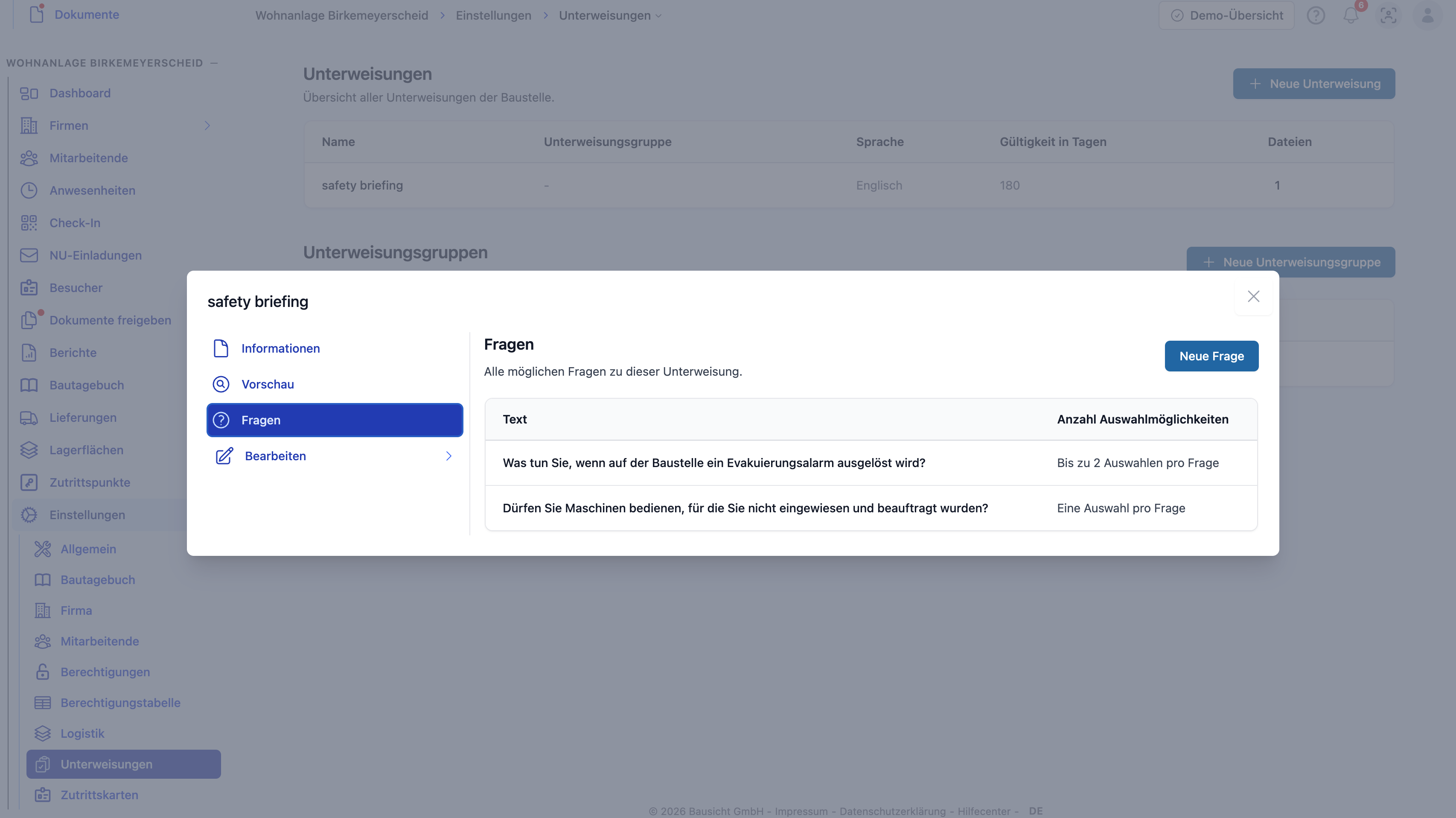Switch to the Vorschau tab
Image resolution: width=1456 pixels, height=818 pixels.
[335, 384]
